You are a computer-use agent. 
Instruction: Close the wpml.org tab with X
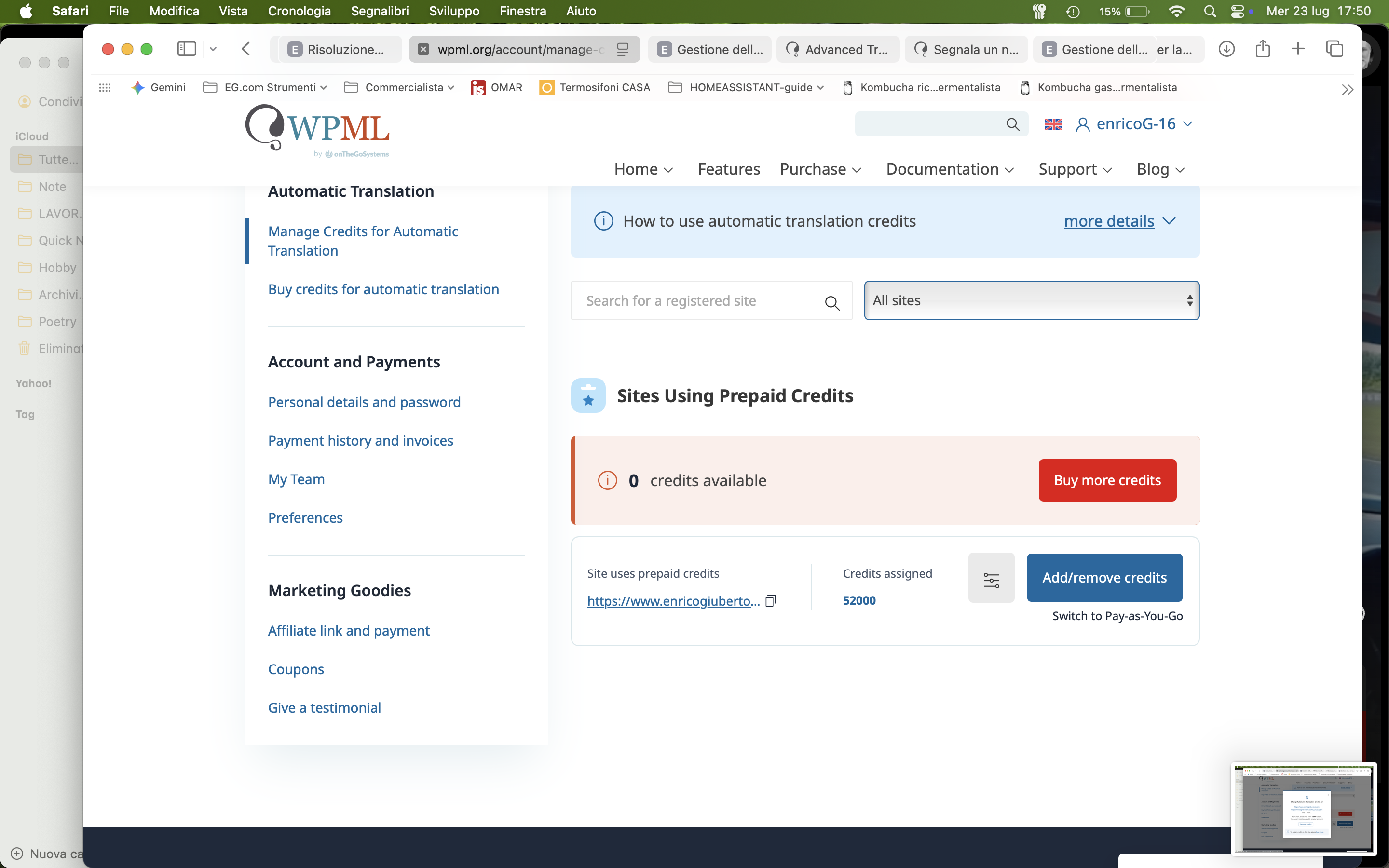pyautogui.click(x=423, y=49)
